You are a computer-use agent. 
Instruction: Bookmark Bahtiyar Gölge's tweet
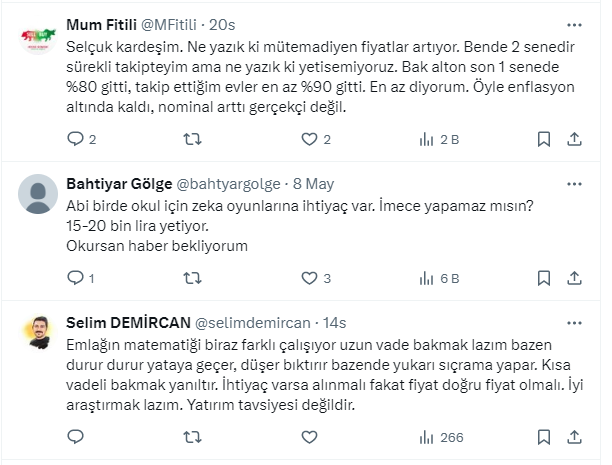click(545, 277)
